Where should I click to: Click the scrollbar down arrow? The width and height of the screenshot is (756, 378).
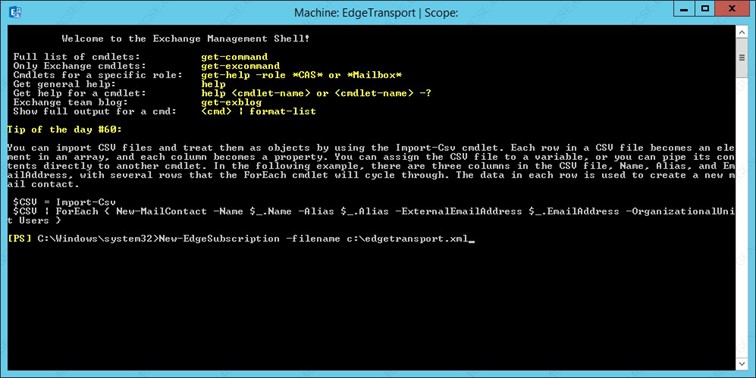742,364
